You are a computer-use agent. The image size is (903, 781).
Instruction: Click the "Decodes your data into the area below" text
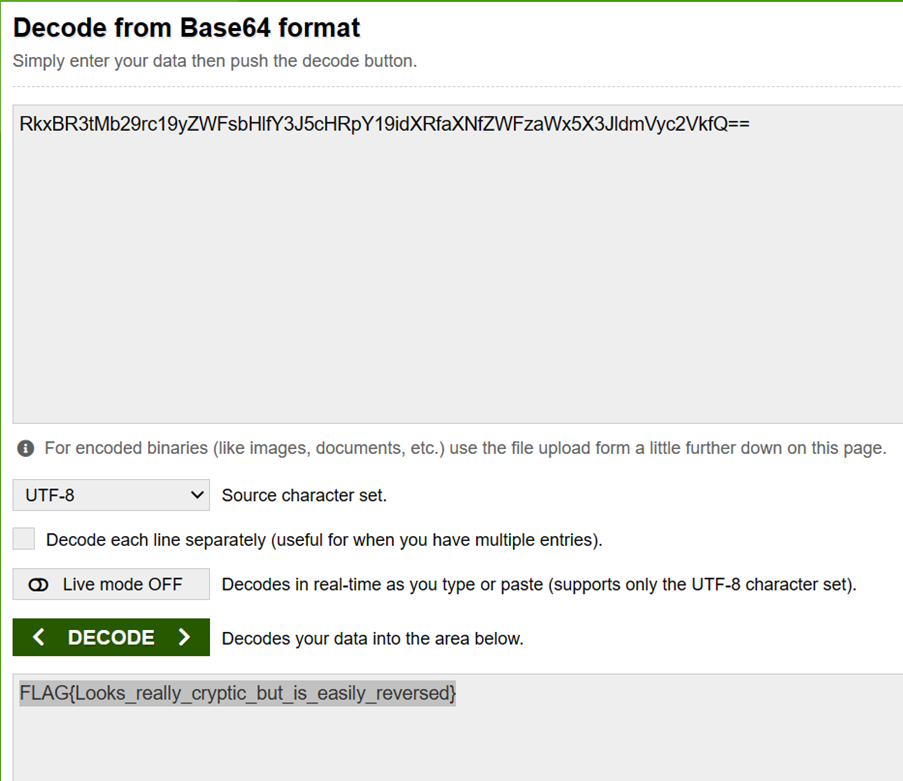(372, 638)
